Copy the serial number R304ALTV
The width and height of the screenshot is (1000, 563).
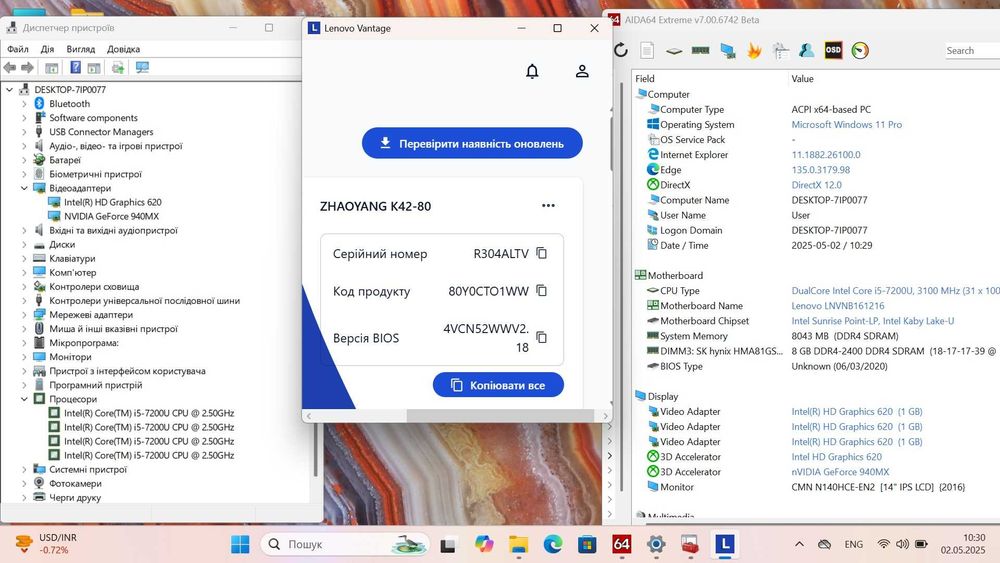[541, 253]
